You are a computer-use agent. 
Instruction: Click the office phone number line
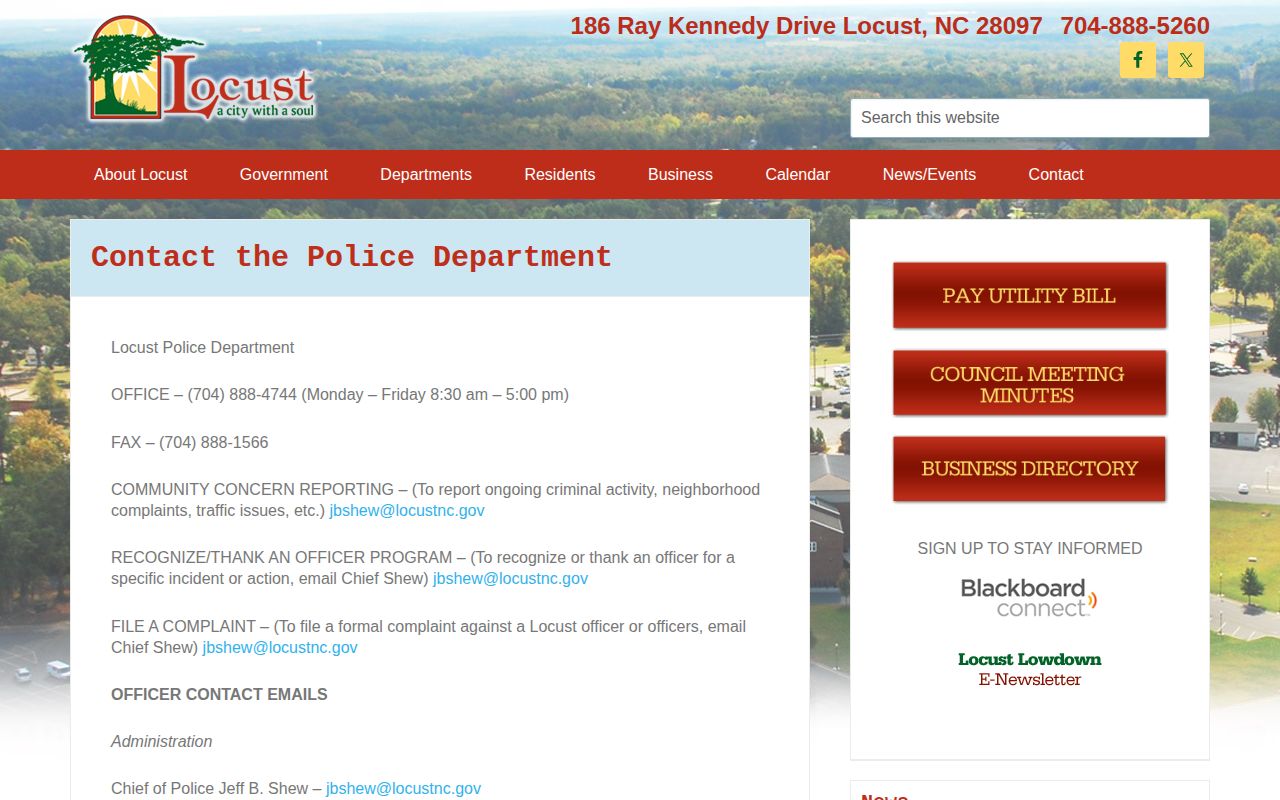click(340, 394)
